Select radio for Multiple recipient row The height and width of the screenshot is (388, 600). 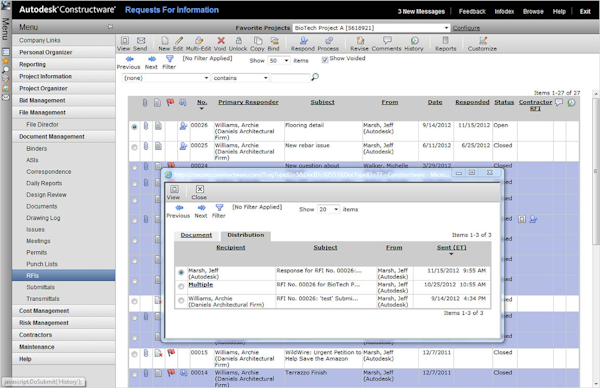click(x=181, y=286)
